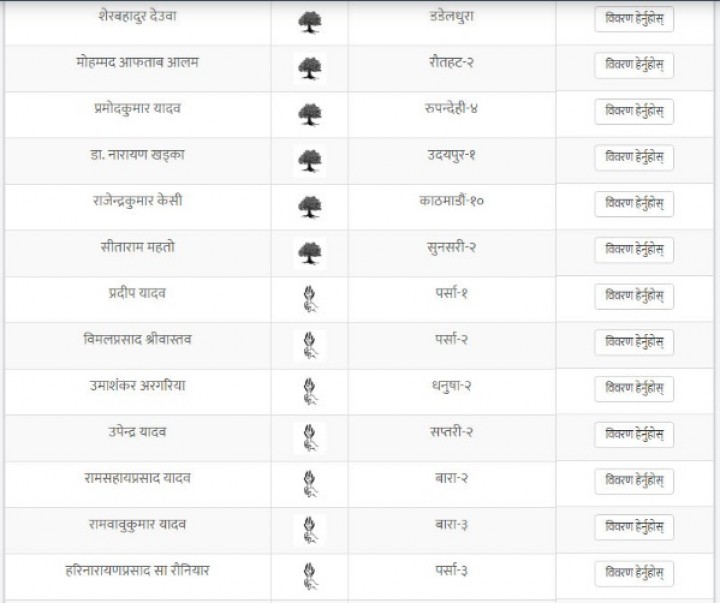Select torch symbol beside उपेन्द्र यादव
Image resolution: width=720 pixels, height=603 pixels.
click(310, 438)
